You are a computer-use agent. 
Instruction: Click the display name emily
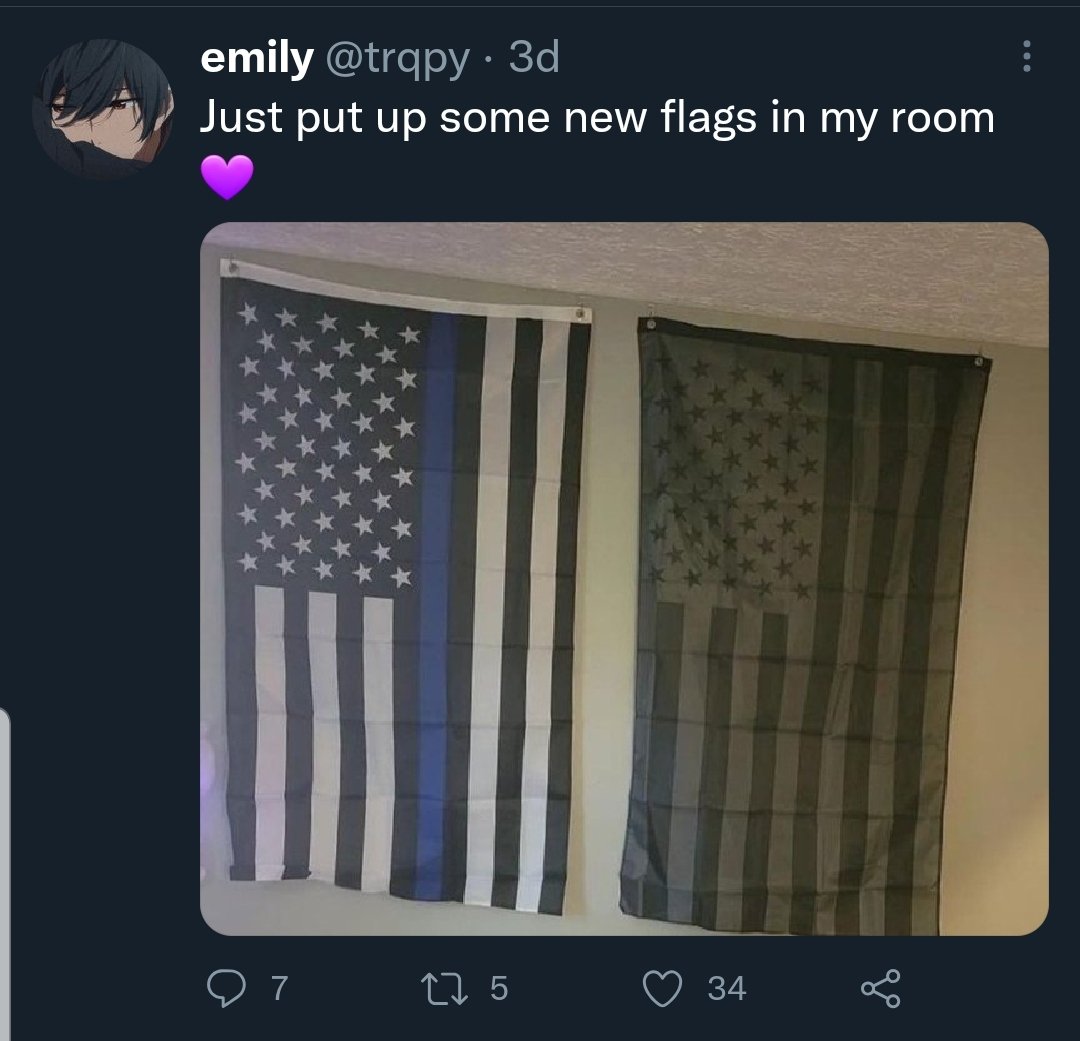point(257,58)
